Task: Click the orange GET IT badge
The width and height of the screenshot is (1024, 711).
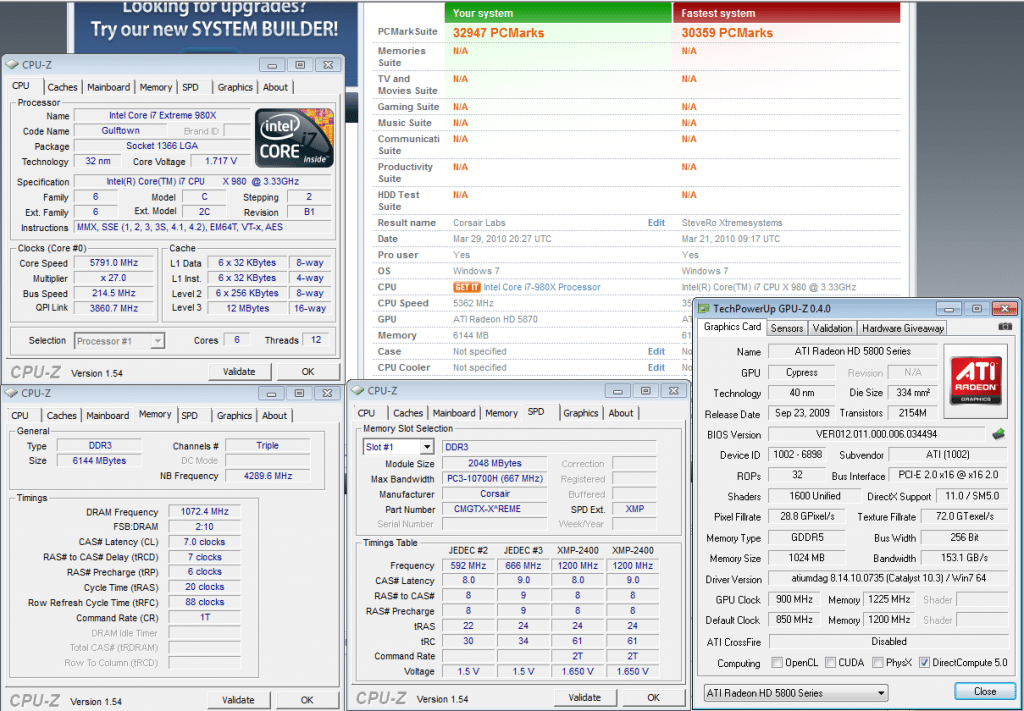Action: coord(467,287)
